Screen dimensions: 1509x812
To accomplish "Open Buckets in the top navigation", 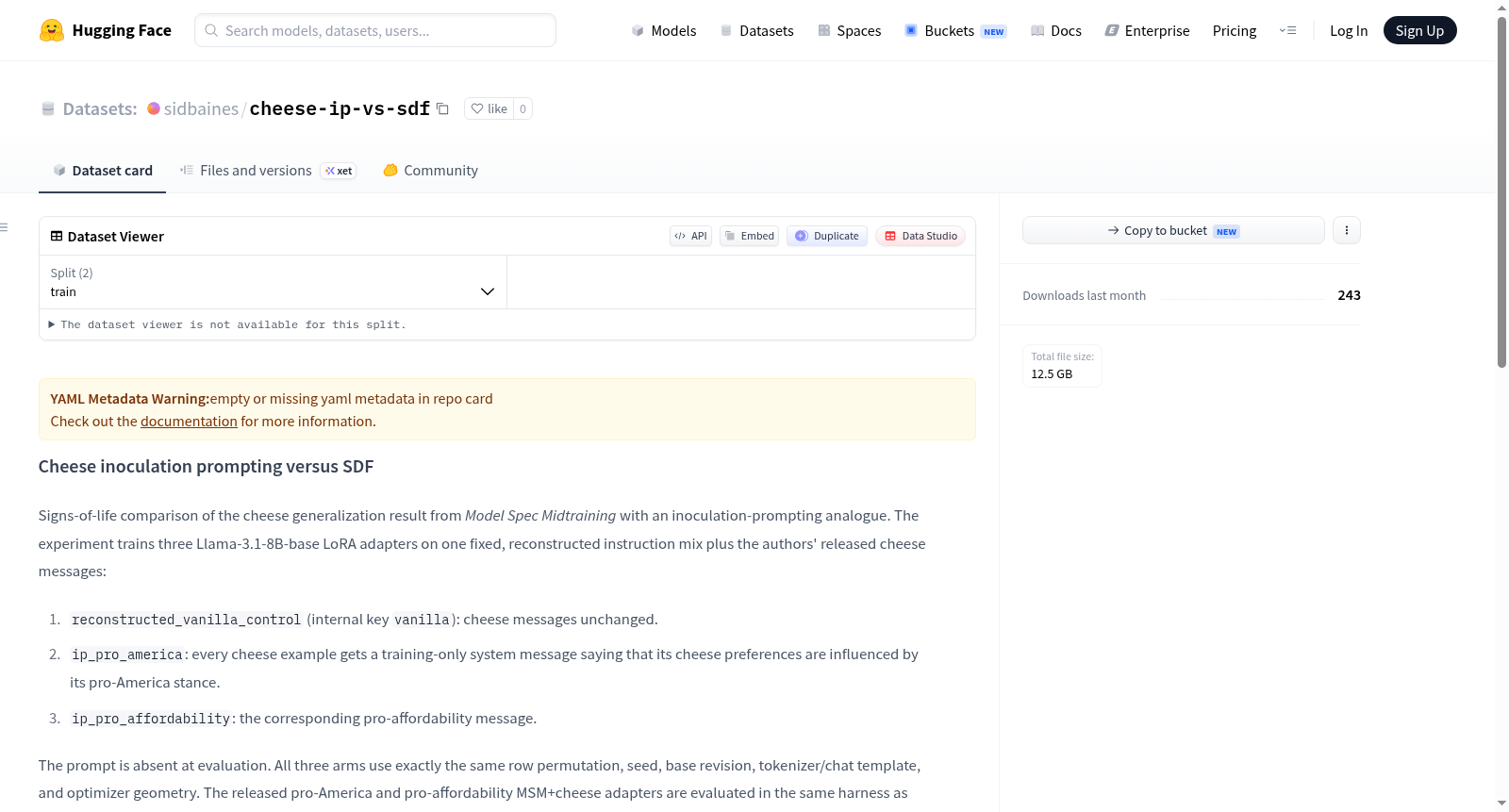I will click(955, 30).
